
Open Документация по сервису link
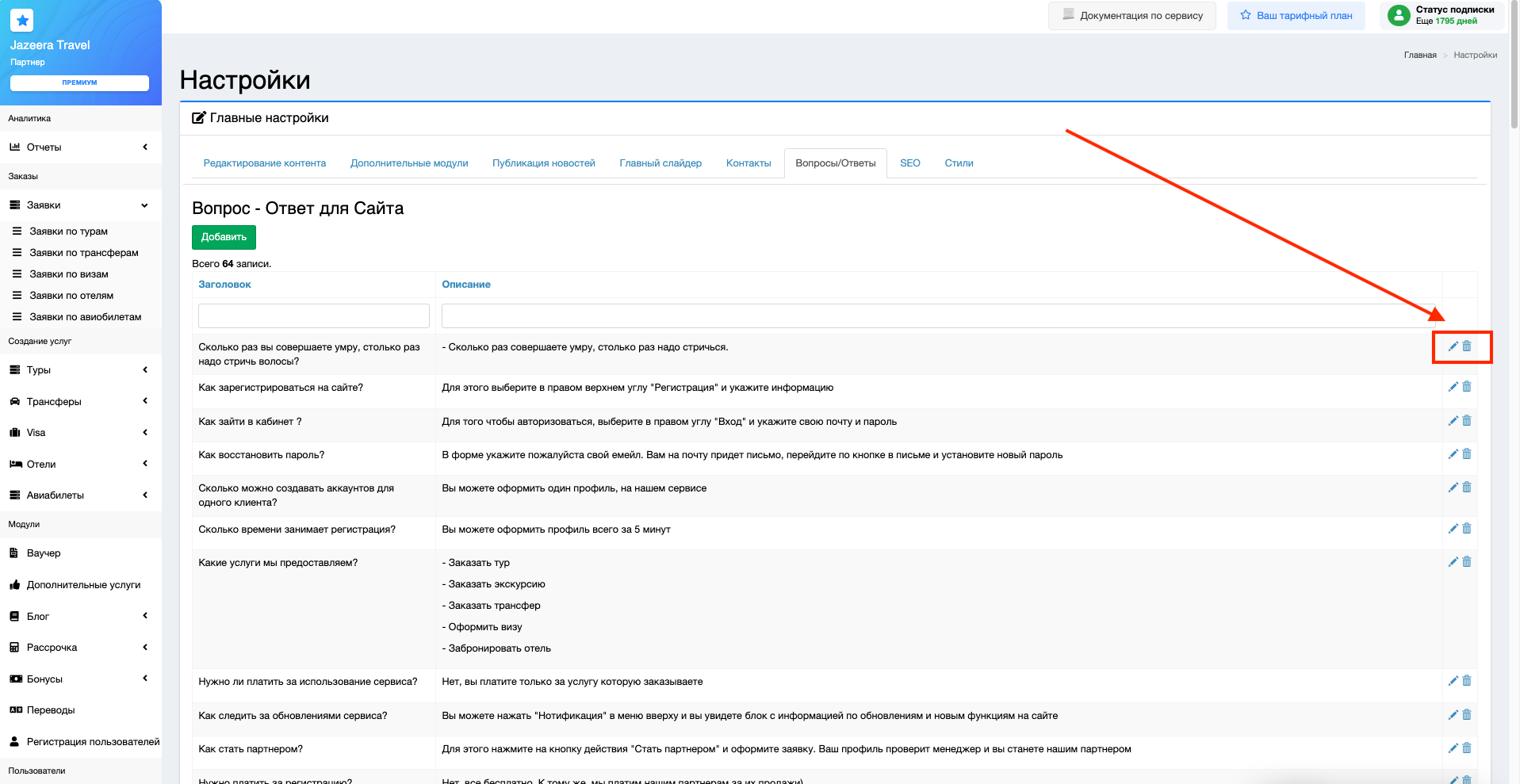(1132, 16)
